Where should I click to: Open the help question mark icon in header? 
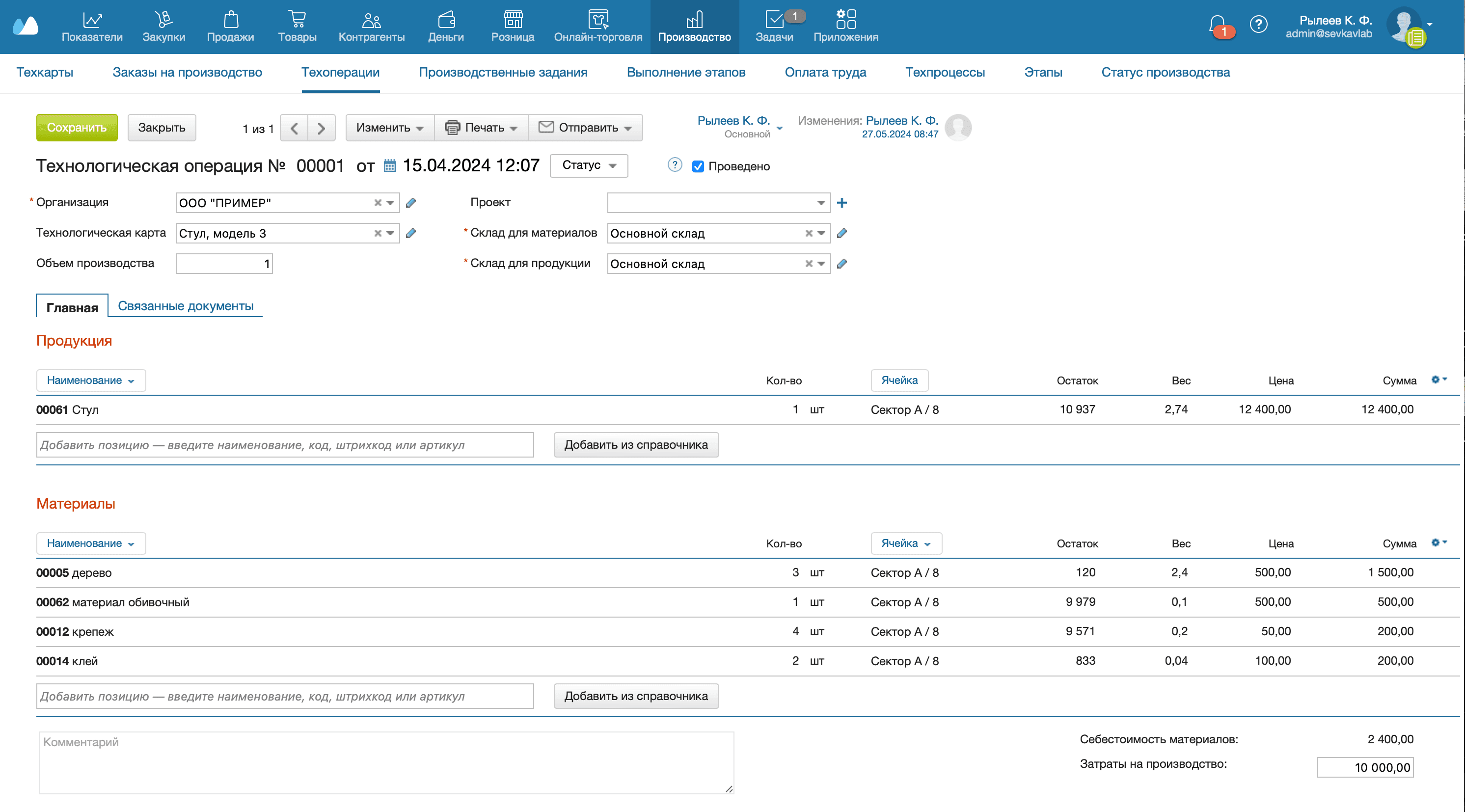tap(1258, 25)
